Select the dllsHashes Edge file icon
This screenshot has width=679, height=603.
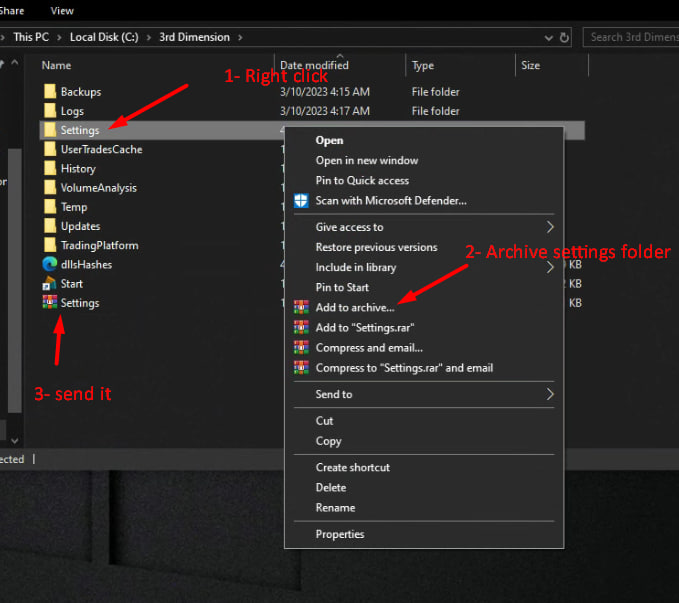click(49, 264)
